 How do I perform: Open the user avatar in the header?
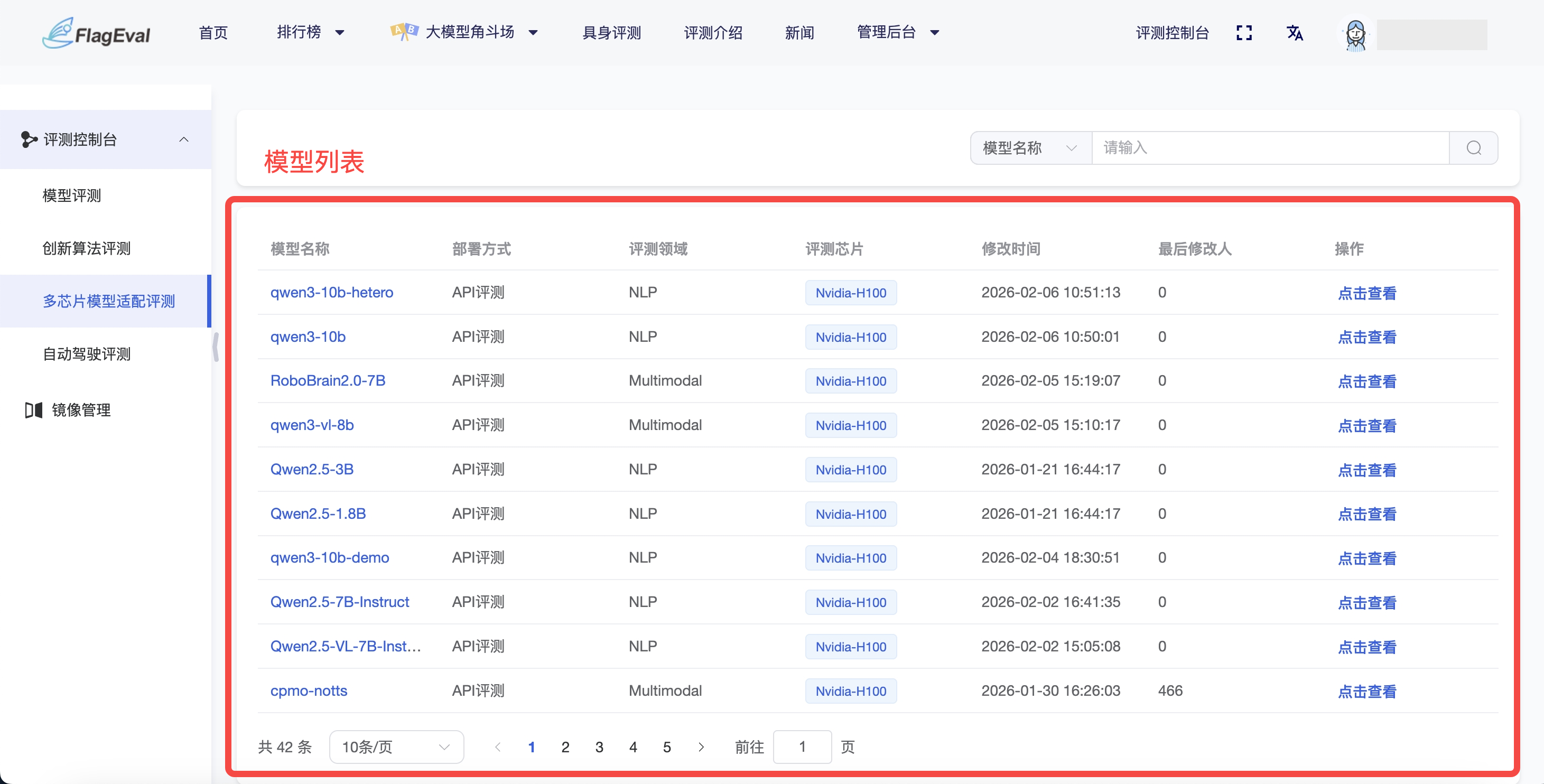[x=1355, y=35]
